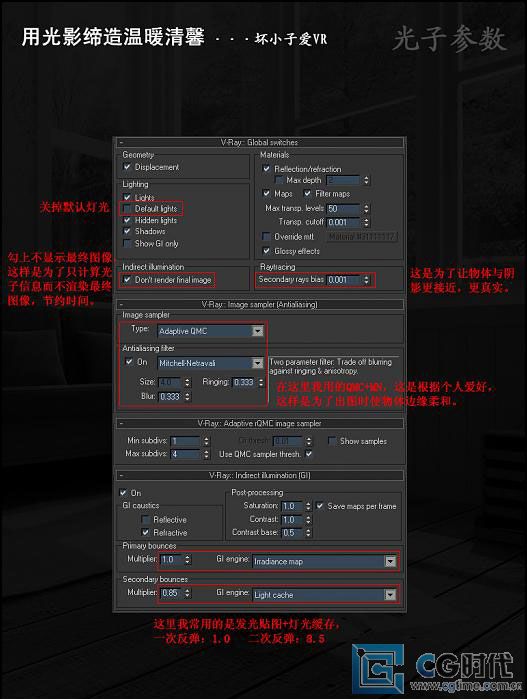Image resolution: width=527 pixels, height=699 pixels.
Task: Adjust the antialiasing Size spinner
Action: click(x=187, y=382)
